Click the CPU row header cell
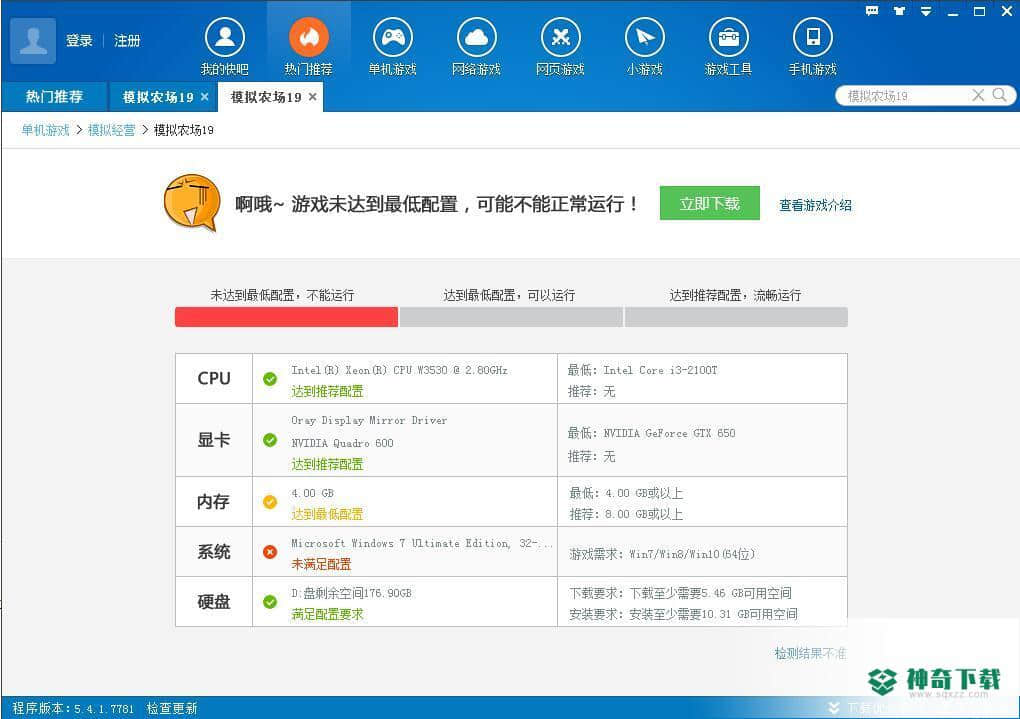This screenshot has height=719, width=1020. 214,379
